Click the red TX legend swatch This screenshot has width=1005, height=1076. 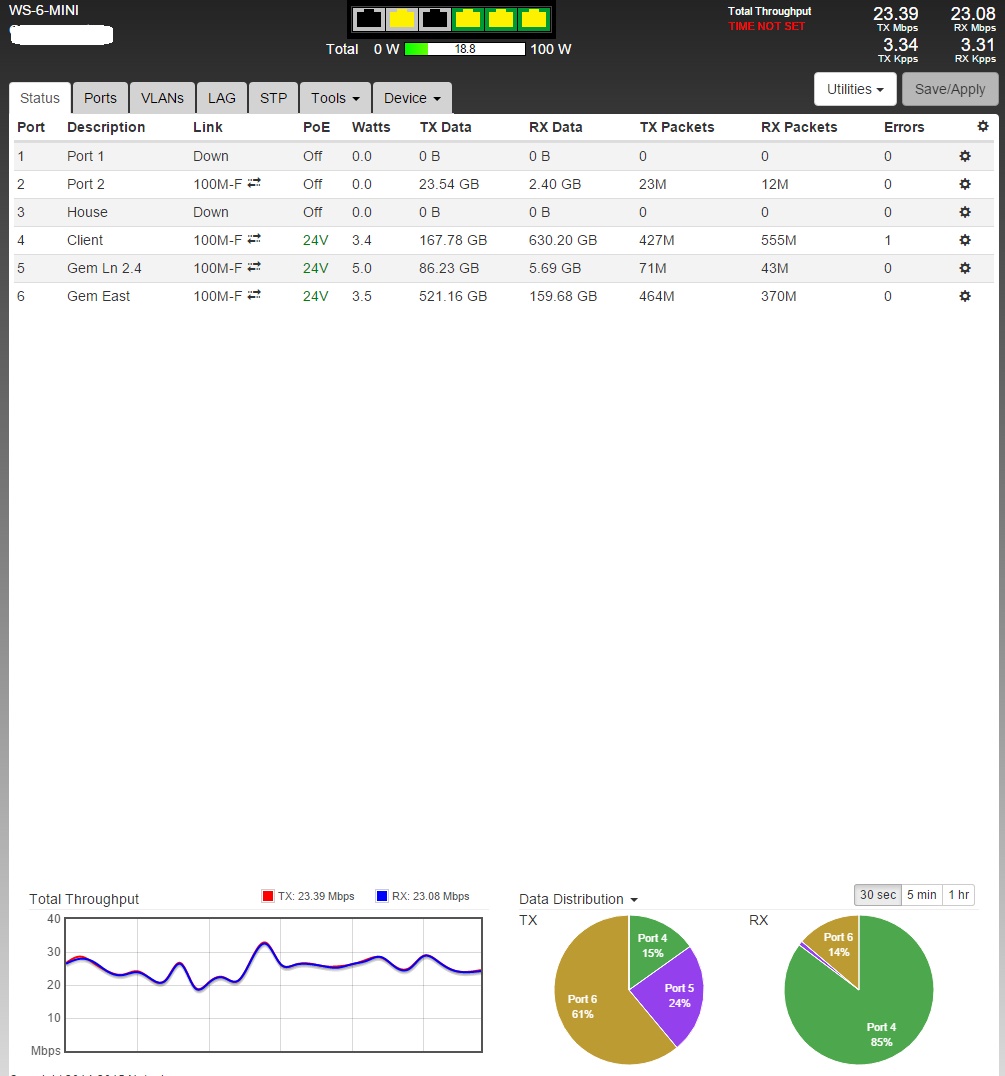(x=267, y=896)
